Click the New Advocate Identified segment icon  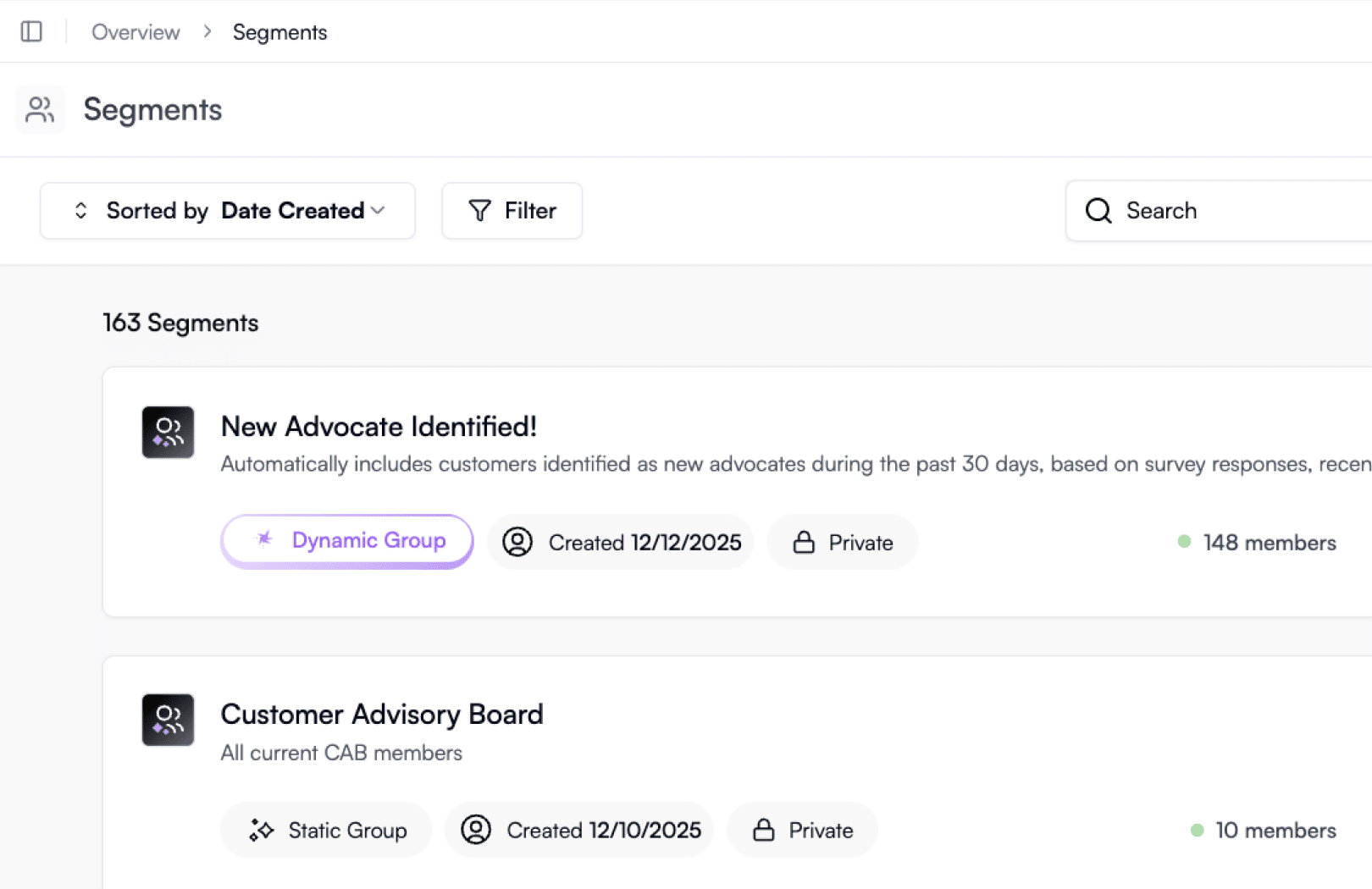coord(168,432)
